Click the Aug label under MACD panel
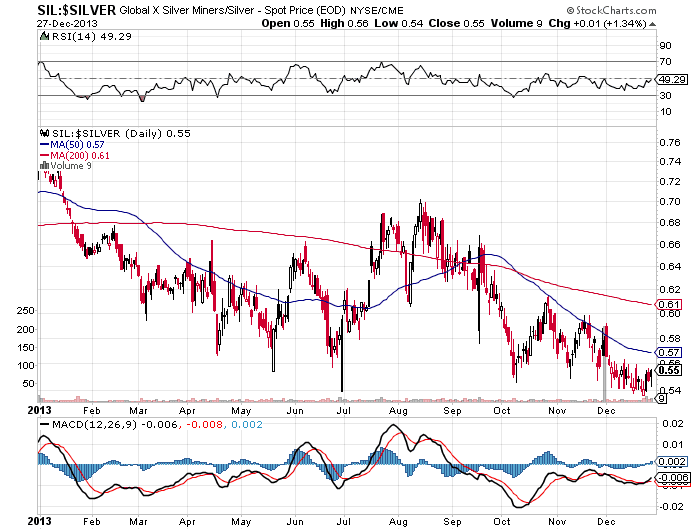 coord(398,522)
